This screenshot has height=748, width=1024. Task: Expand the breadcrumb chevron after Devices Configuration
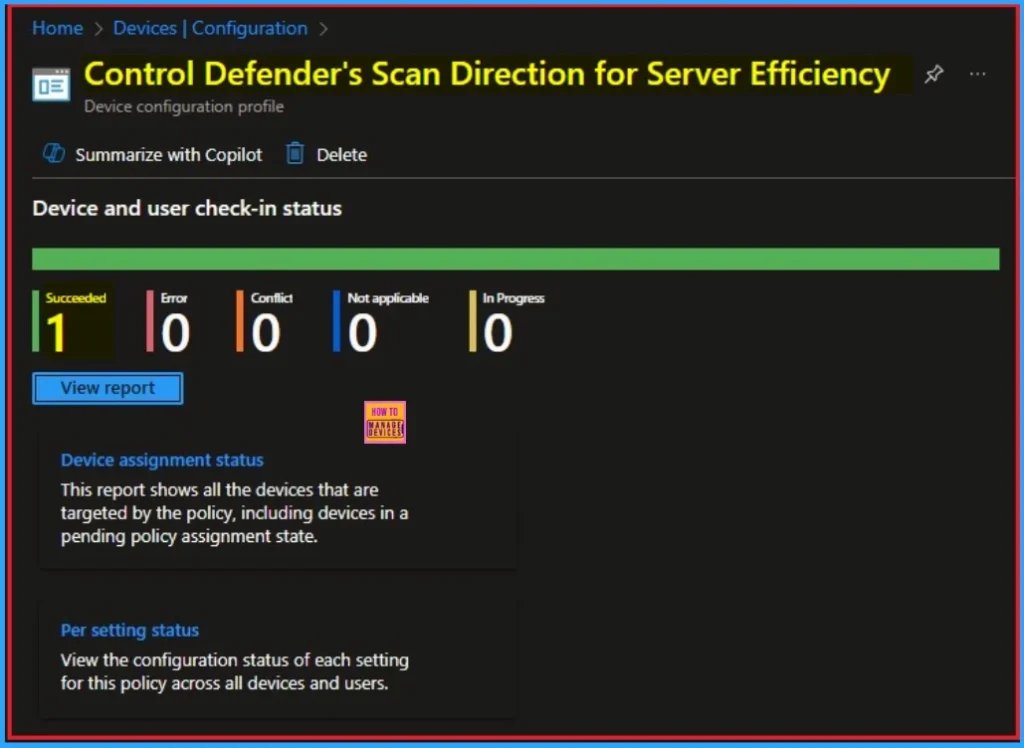[x=323, y=28]
